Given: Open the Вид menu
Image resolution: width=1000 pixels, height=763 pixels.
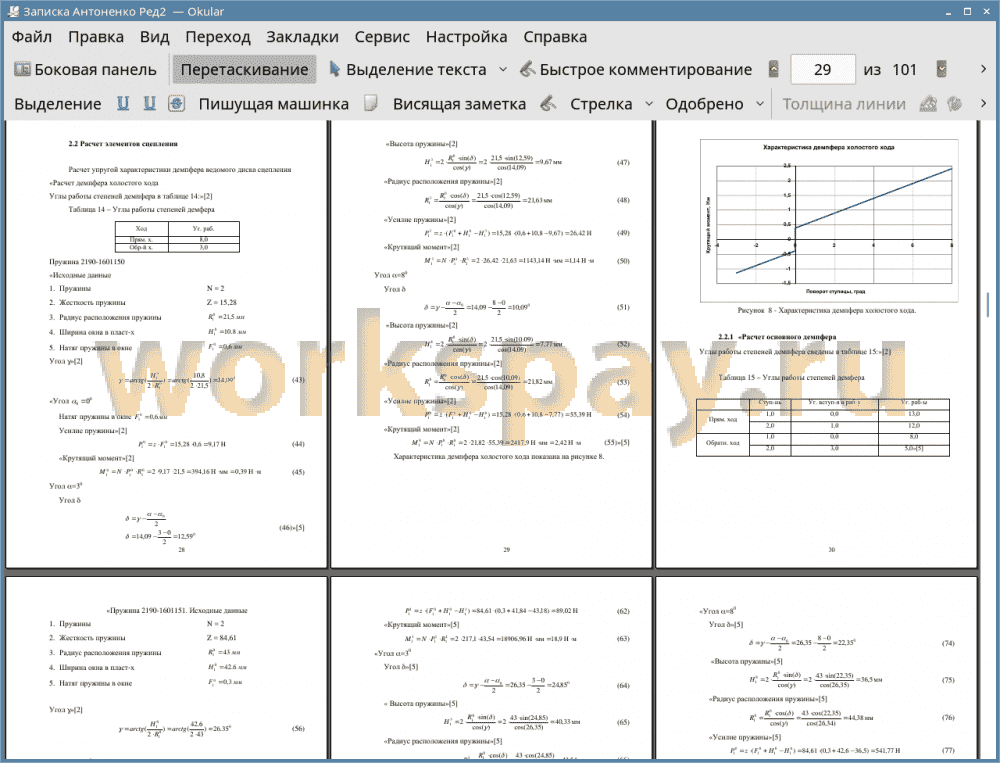Looking at the screenshot, I should pyautogui.click(x=154, y=37).
